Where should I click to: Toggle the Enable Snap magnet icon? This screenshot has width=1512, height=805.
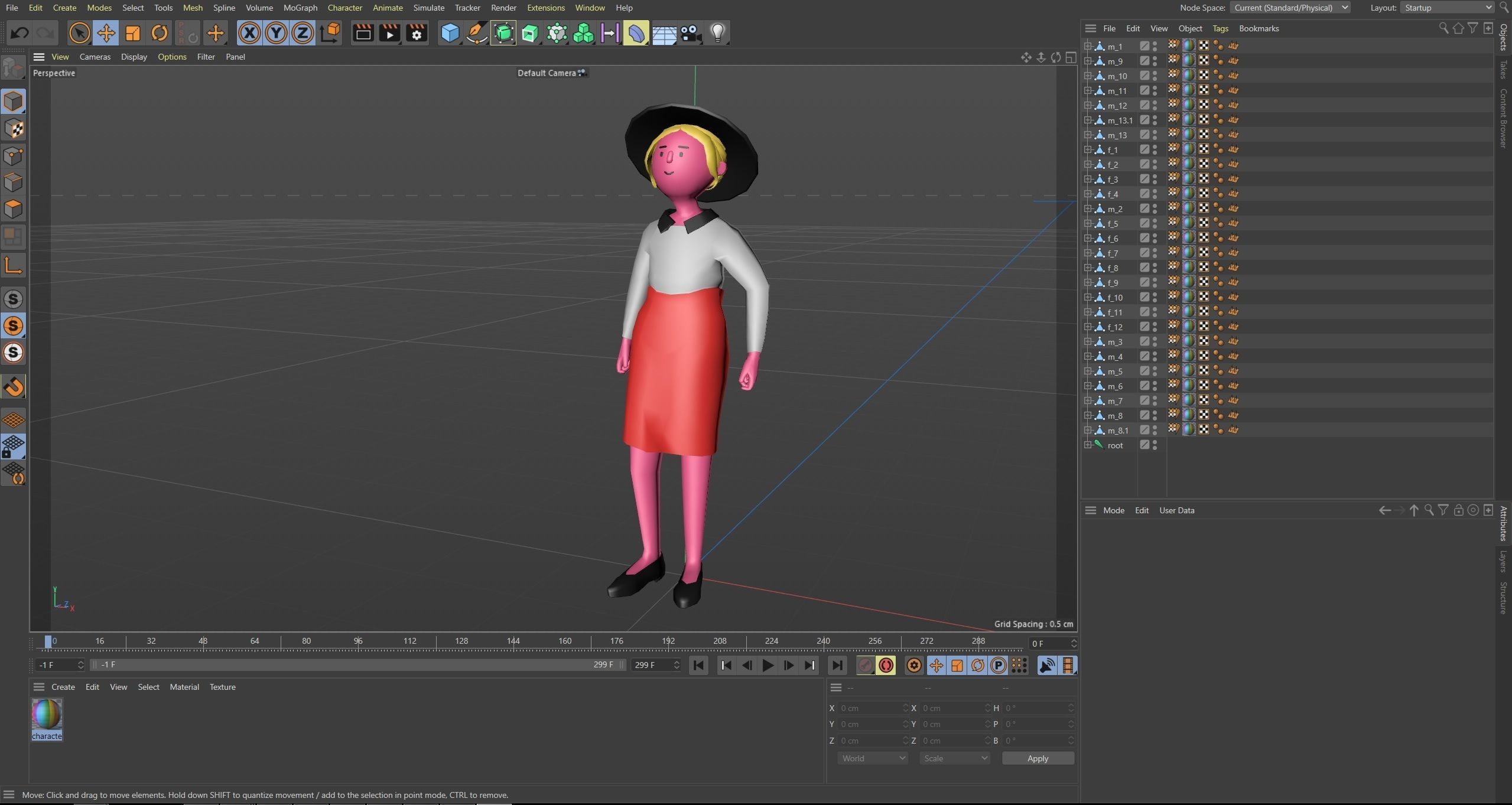pos(14,387)
